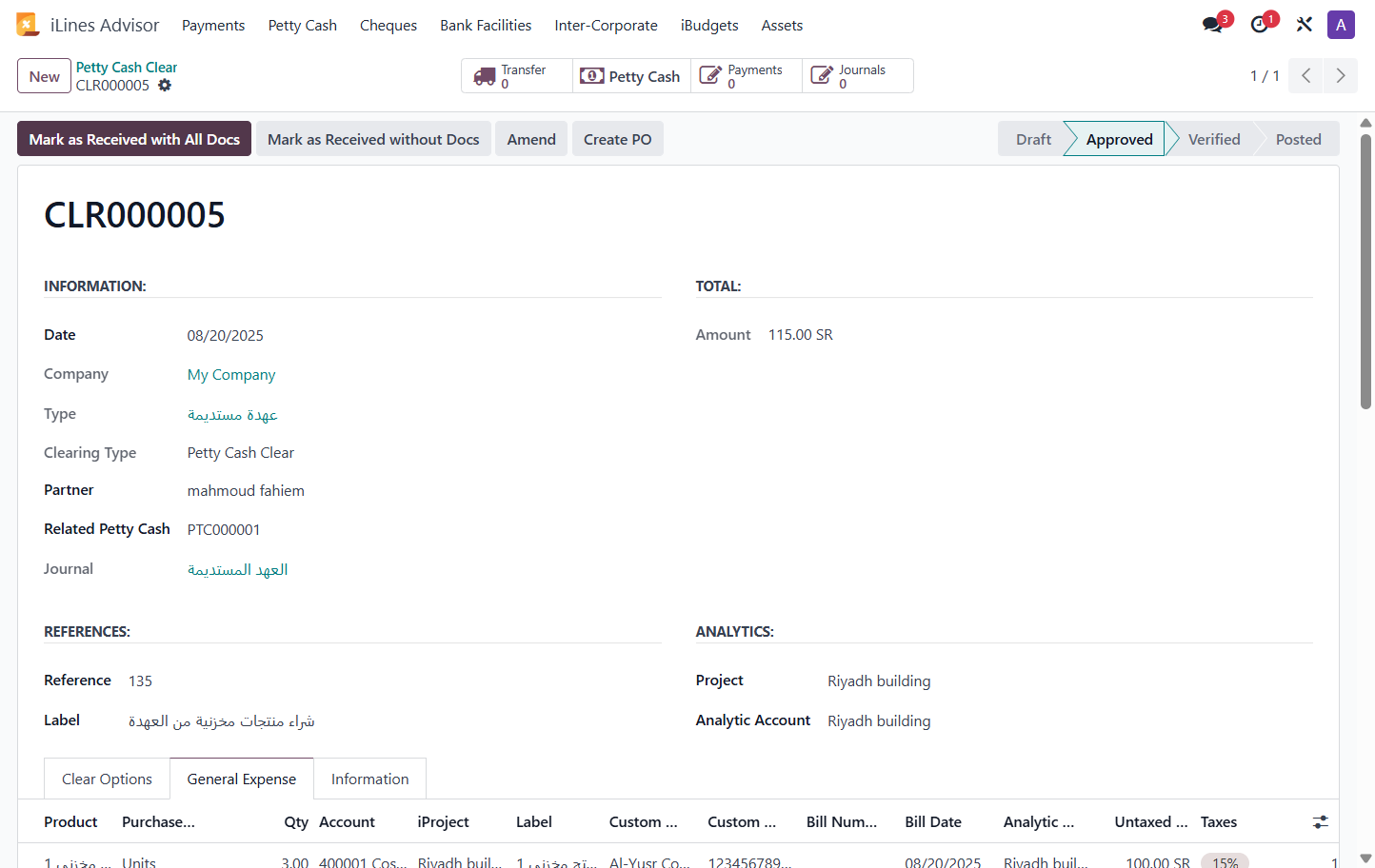Image resolution: width=1375 pixels, height=868 pixels.
Task: Click the Reference field value 135
Action: pyautogui.click(x=141, y=681)
